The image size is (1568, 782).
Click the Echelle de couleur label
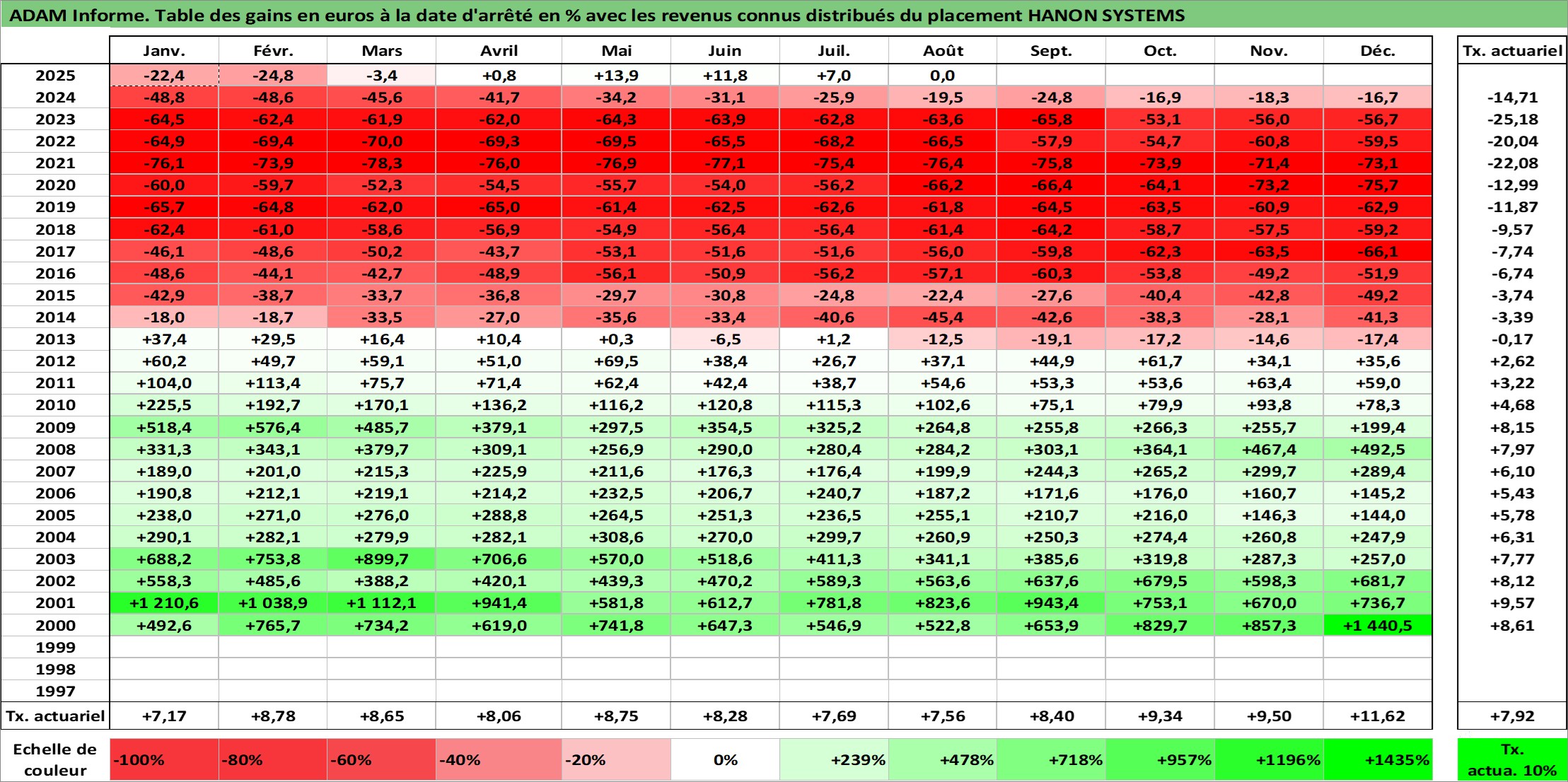(x=55, y=760)
